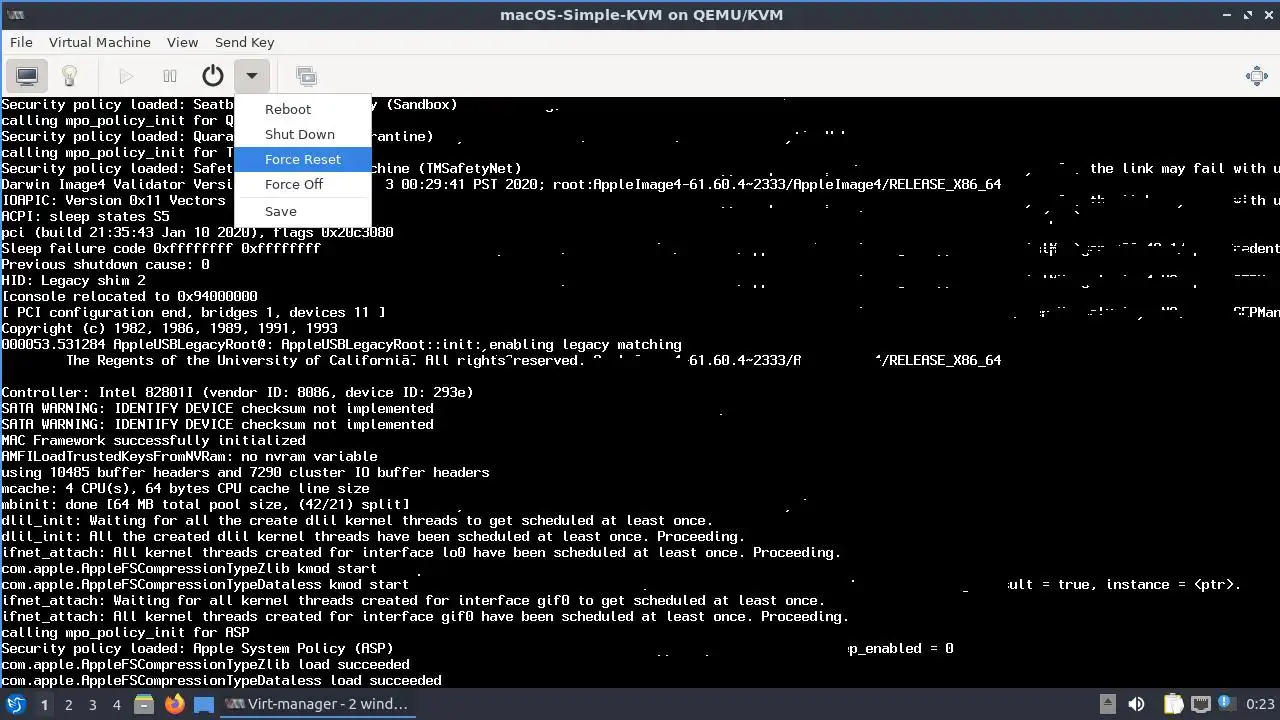Click '[console relocated to 0x94000000' line
Image resolution: width=1280 pixels, height=720 pixels.
click(130, 296)
